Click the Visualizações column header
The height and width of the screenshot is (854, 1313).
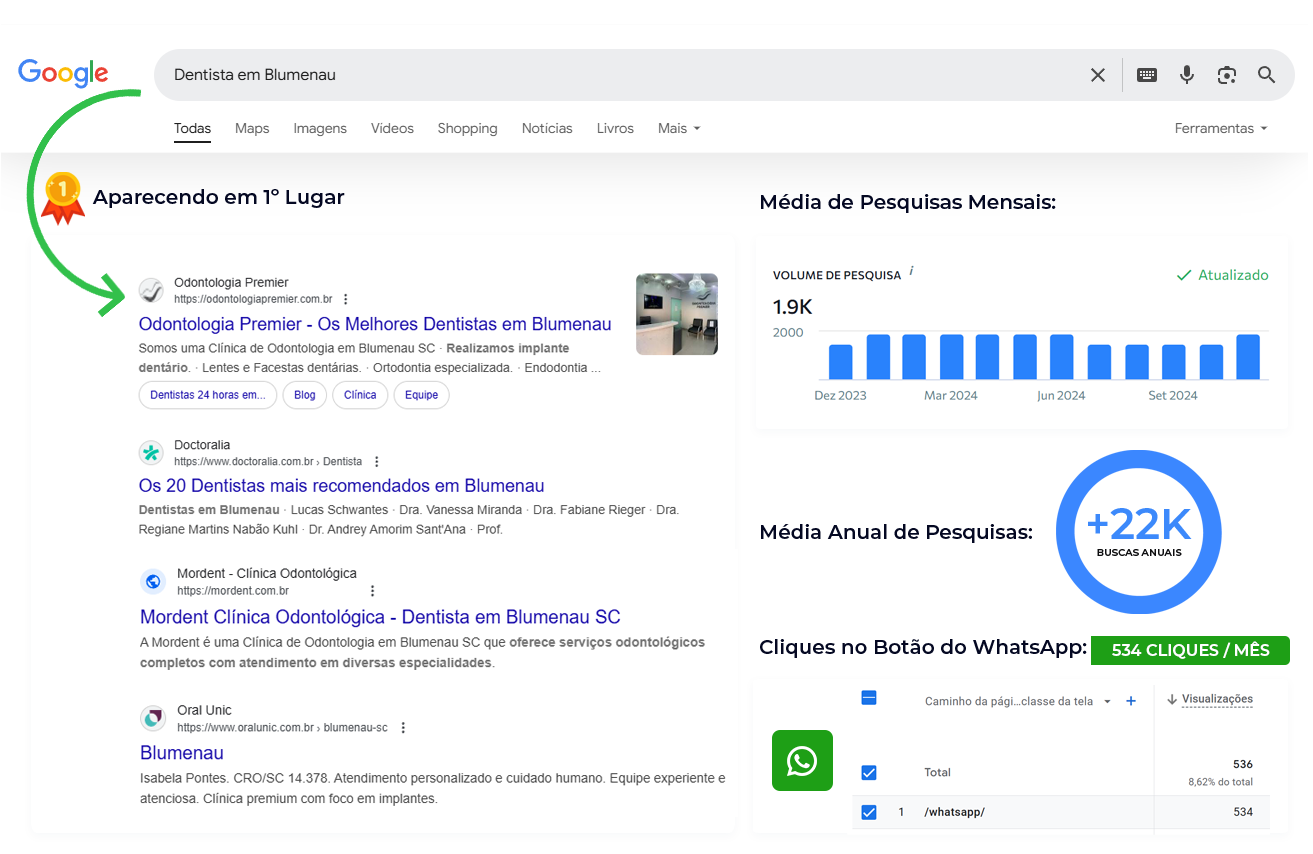(x=1217, y=699)
